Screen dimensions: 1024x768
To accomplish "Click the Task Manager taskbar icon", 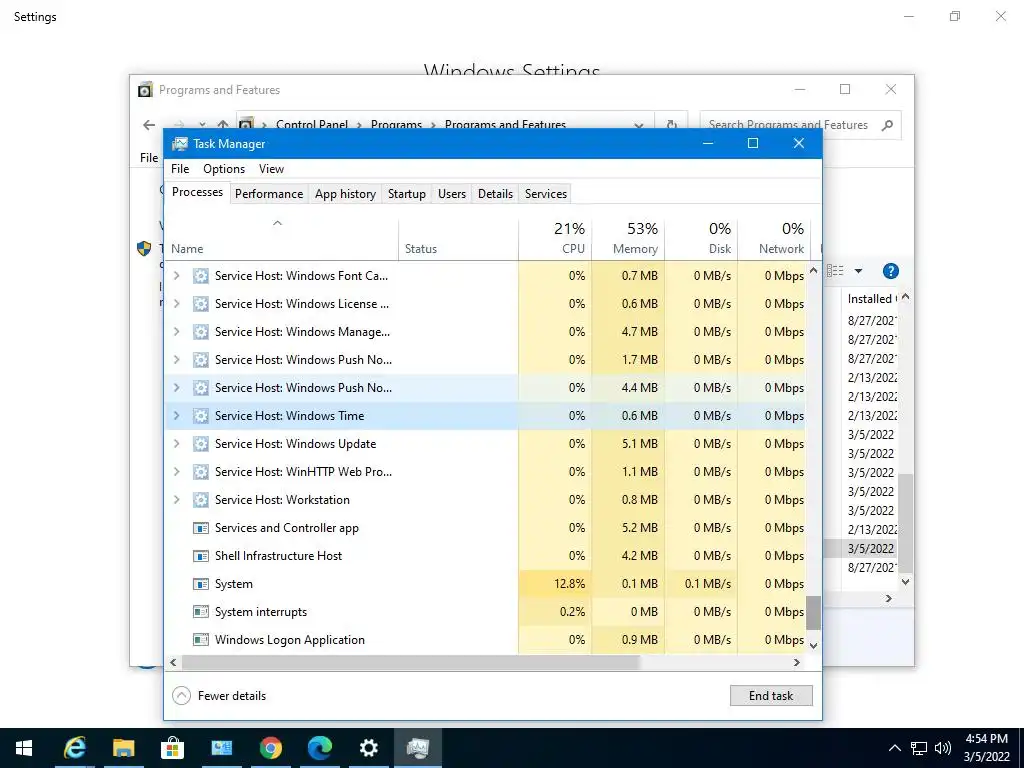I will point(417,748).
